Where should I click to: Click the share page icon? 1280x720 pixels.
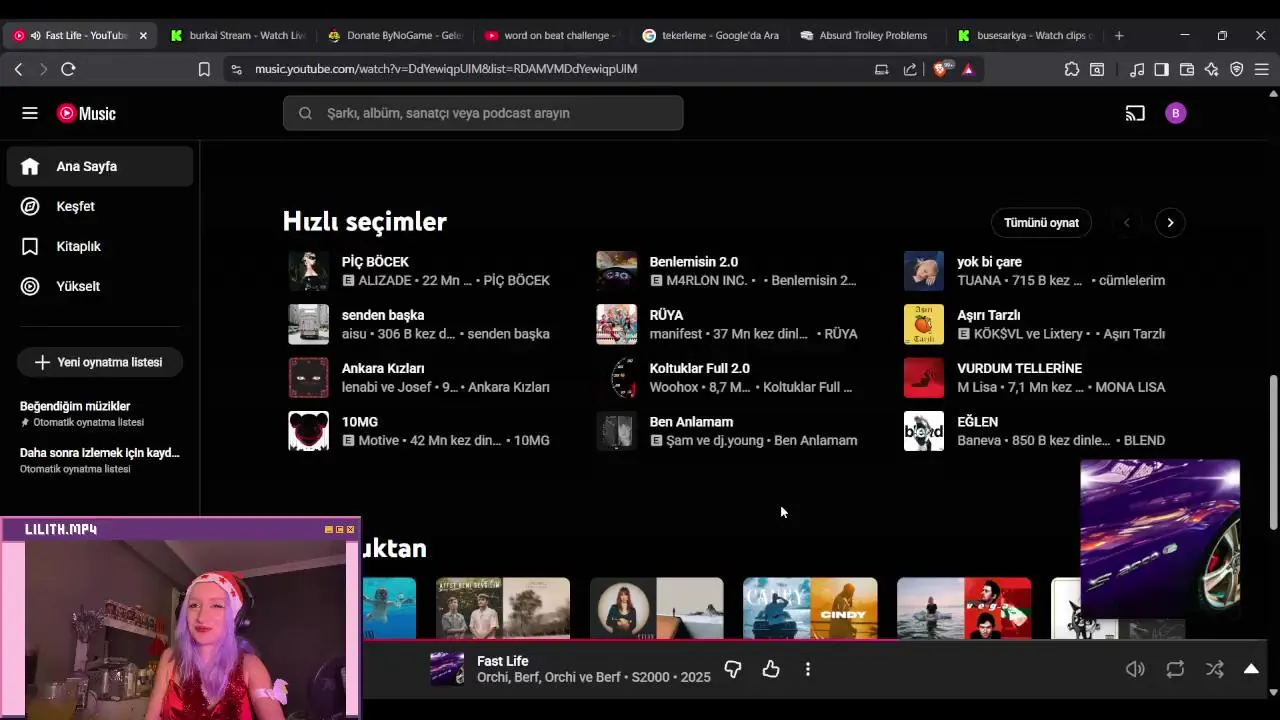tap(910, 69)
